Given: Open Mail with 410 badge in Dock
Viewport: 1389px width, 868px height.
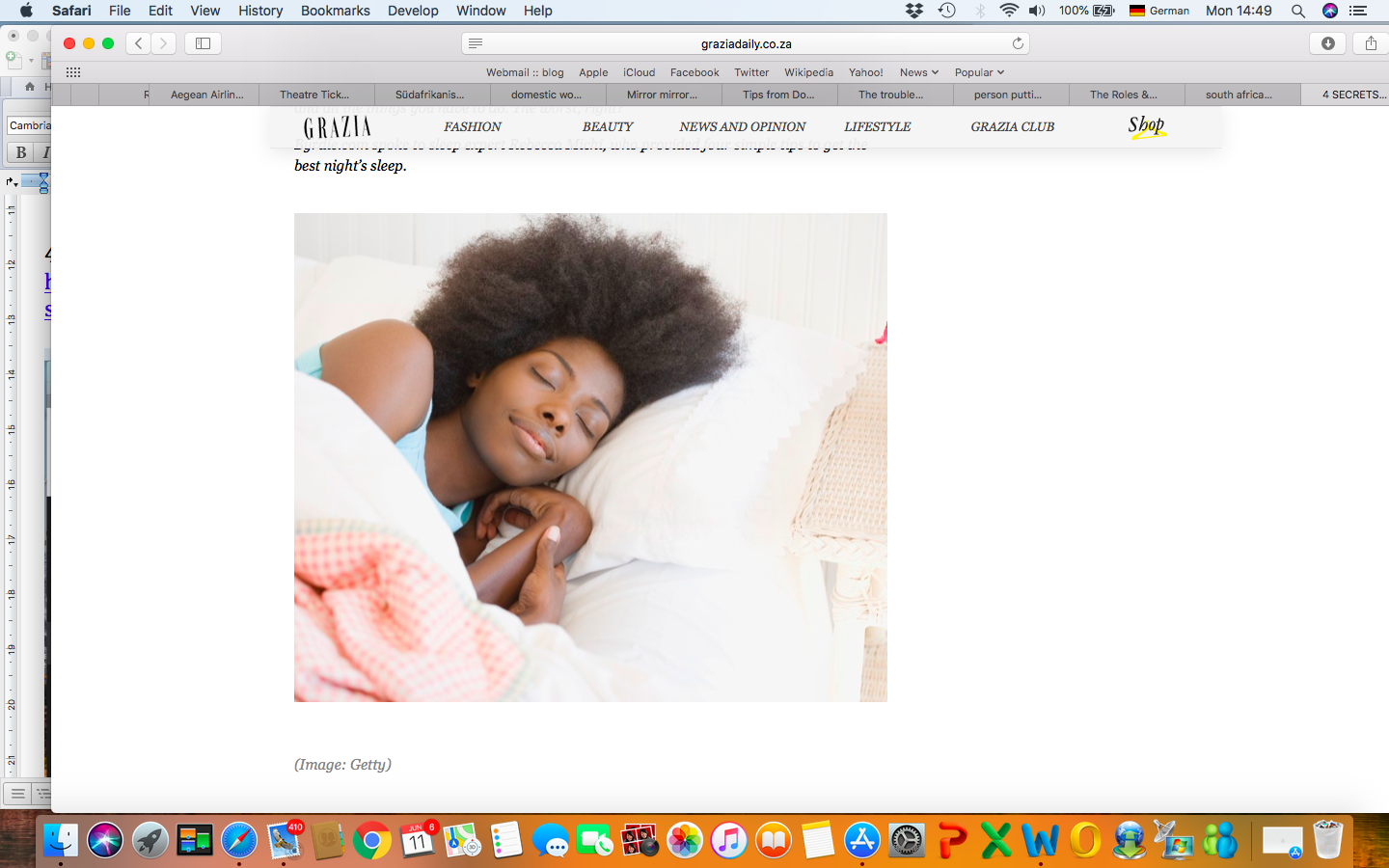Looking at the screenshot, I should 284,840.
